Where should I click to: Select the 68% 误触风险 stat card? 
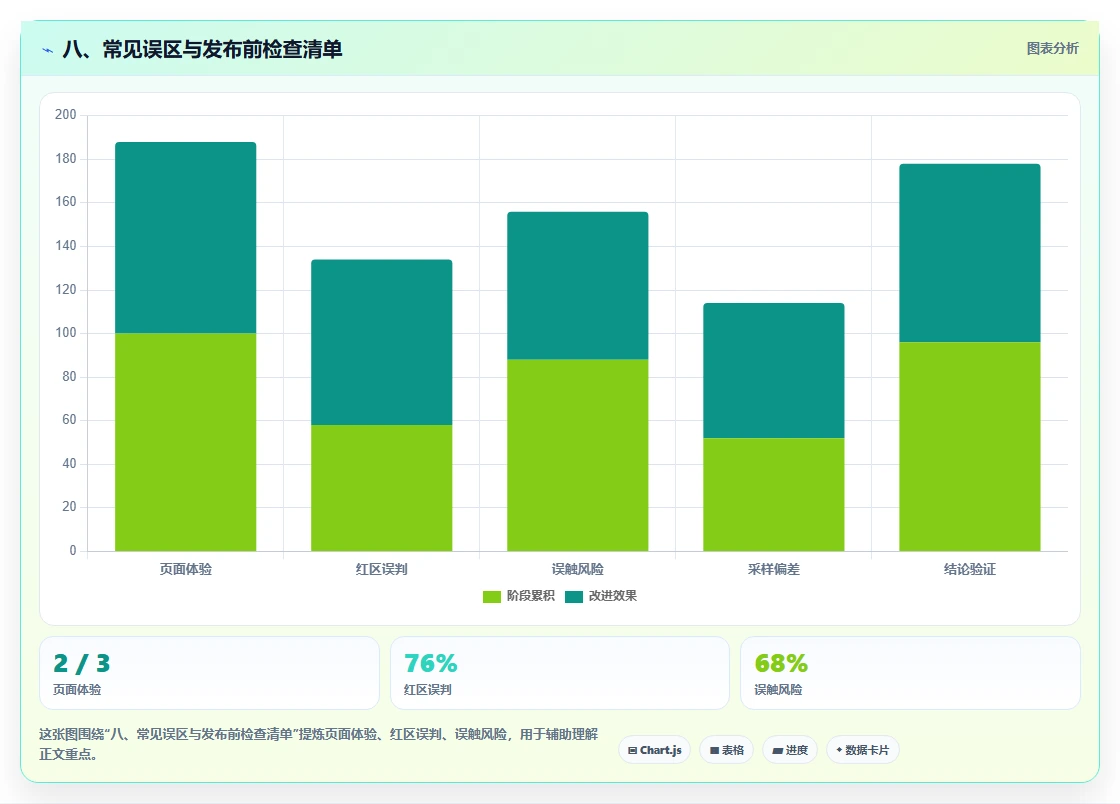point(910,673)
